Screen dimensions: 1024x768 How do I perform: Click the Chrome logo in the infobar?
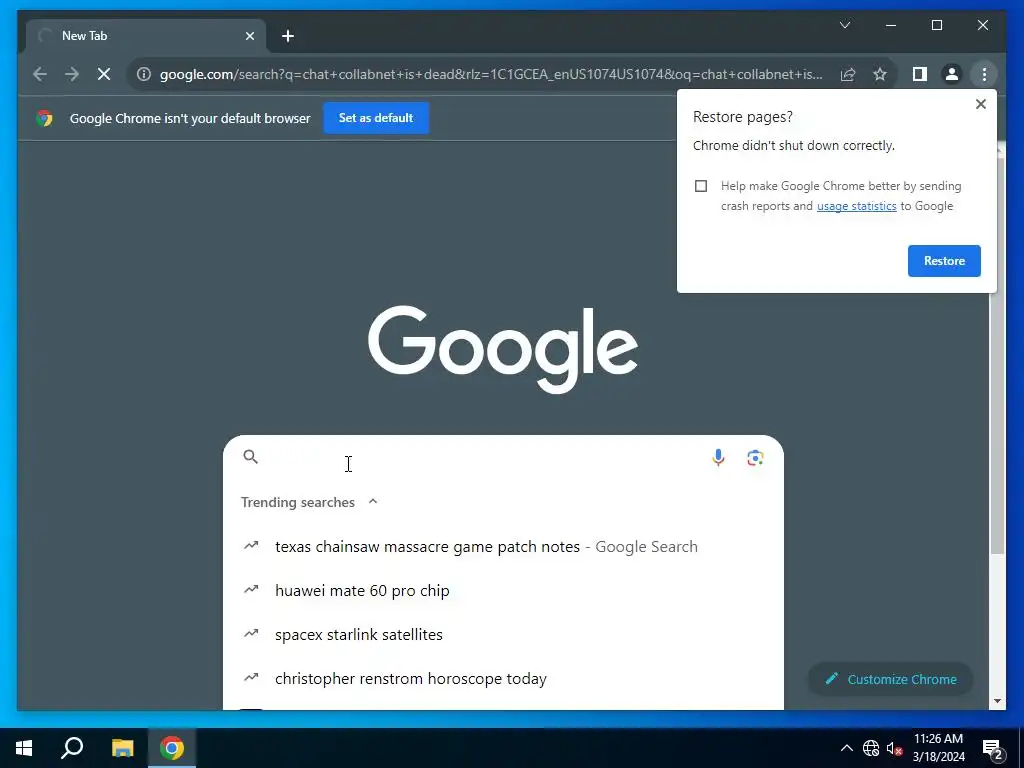pyautogui.click(x=44, y=118)
